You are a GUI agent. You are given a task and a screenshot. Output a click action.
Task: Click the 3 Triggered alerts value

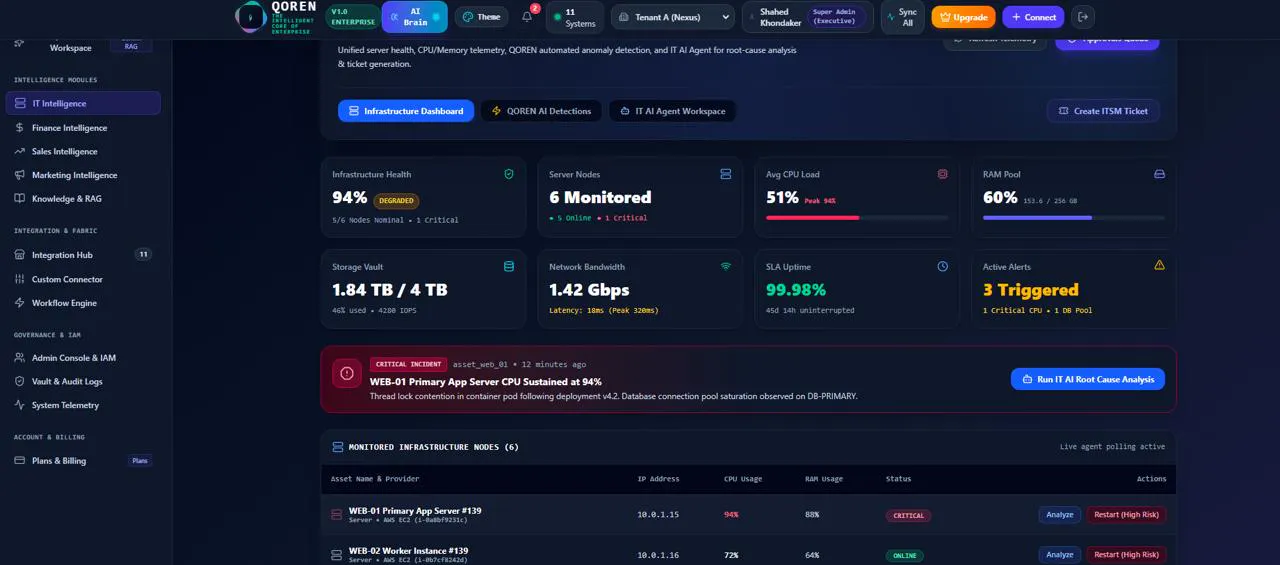click(x=1031, y=290)
